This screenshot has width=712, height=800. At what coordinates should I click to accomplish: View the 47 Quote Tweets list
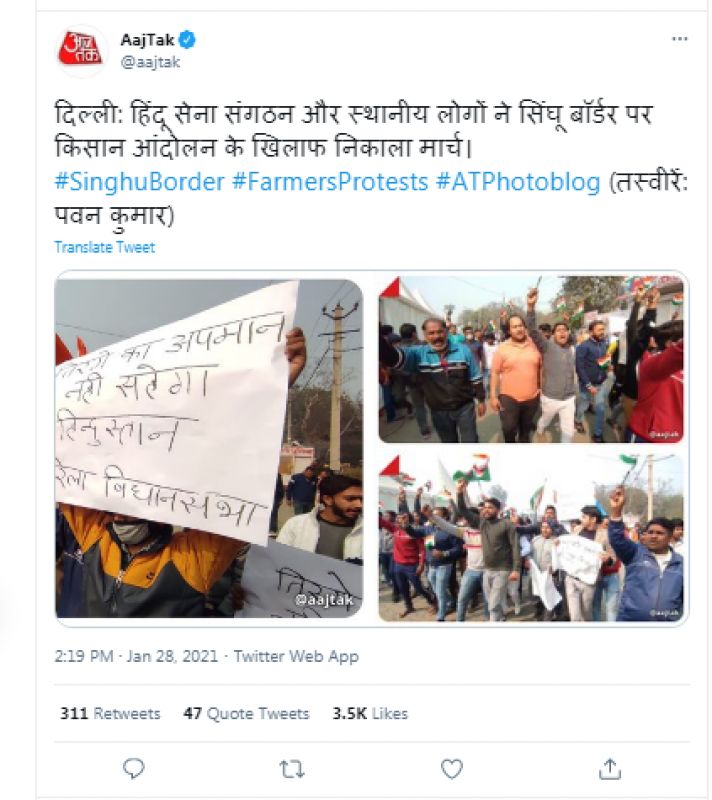click(x=246, y=713)
